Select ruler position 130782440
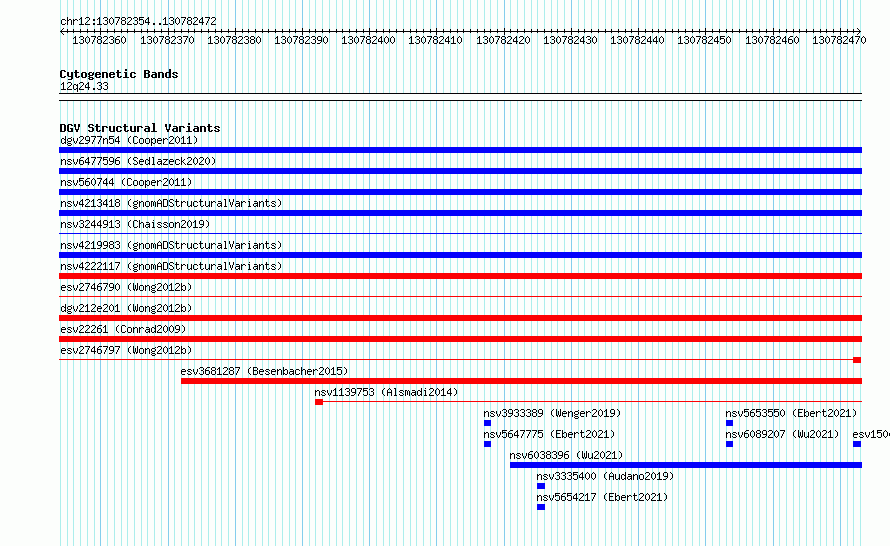Image resolution: width=890 pixels, height=546 pixels. click(637, 40)
